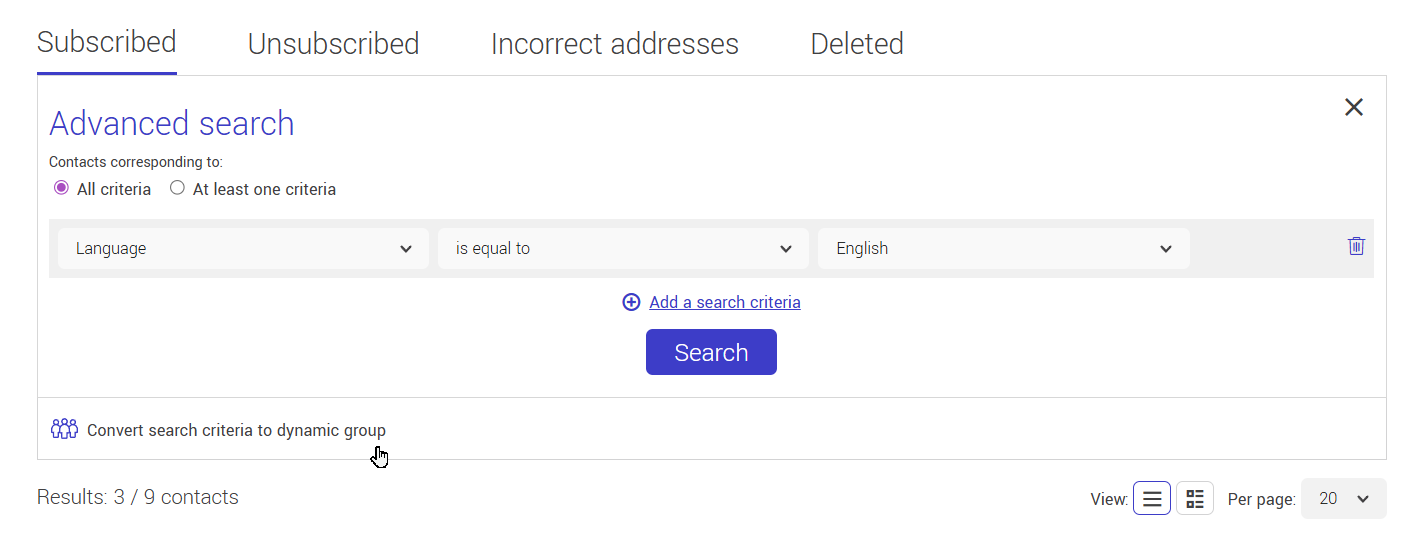The height and width of the screenshot is (534, 1418).
Task: Switch to grid view icon
Action: click(x=1195, y=498)
